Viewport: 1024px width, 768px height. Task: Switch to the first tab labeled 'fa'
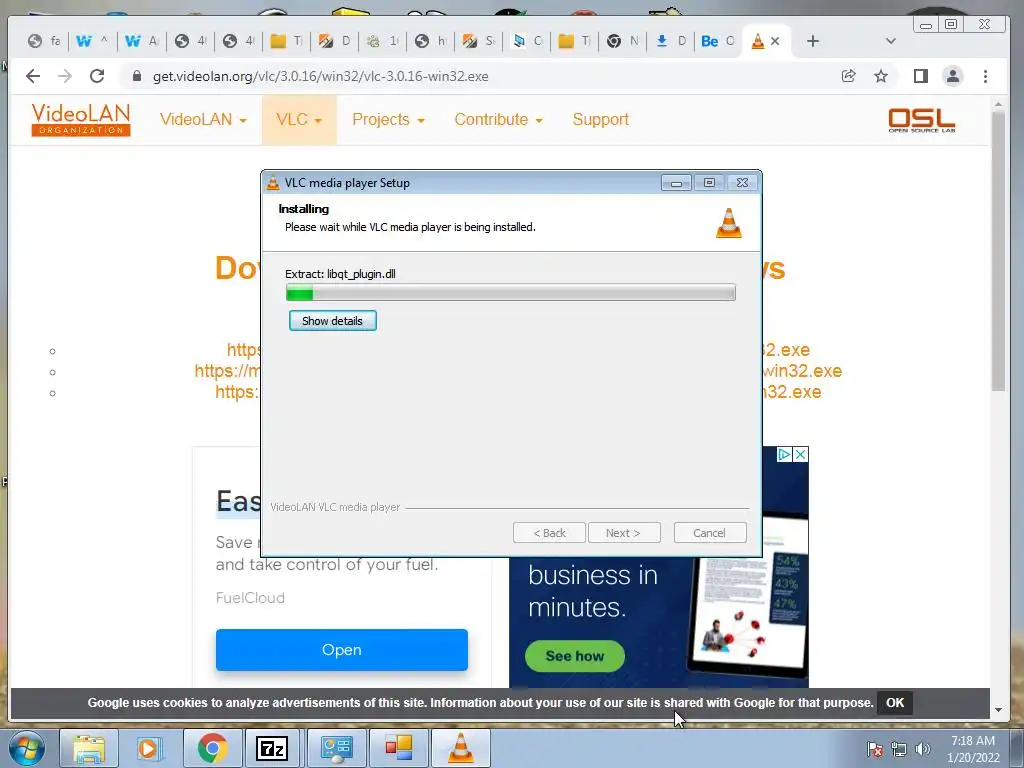click(x=44, y=41)
